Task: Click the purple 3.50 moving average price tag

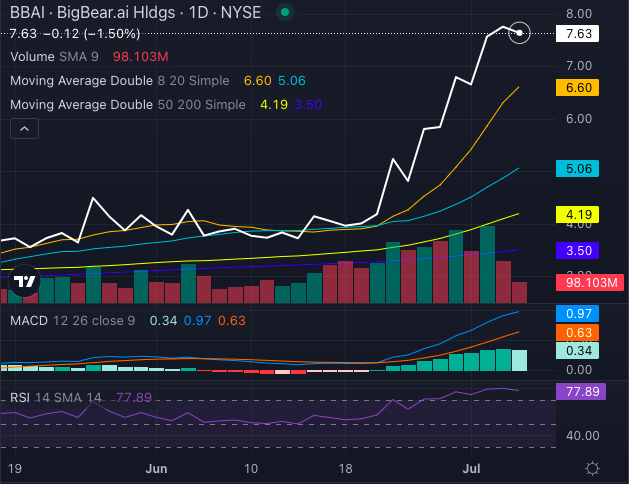Action: 577,251
